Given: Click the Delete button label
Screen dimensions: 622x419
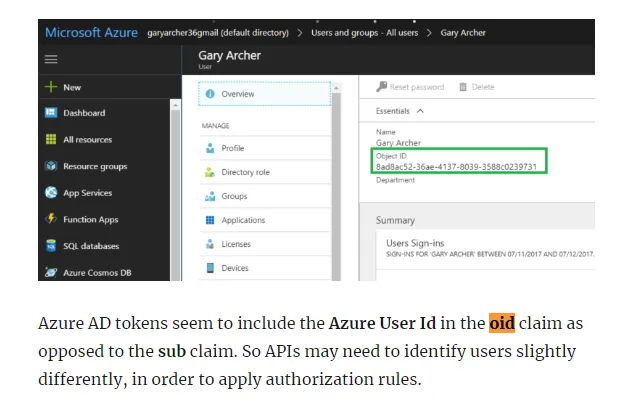Looking at the screenshot, I should point(483,87).
